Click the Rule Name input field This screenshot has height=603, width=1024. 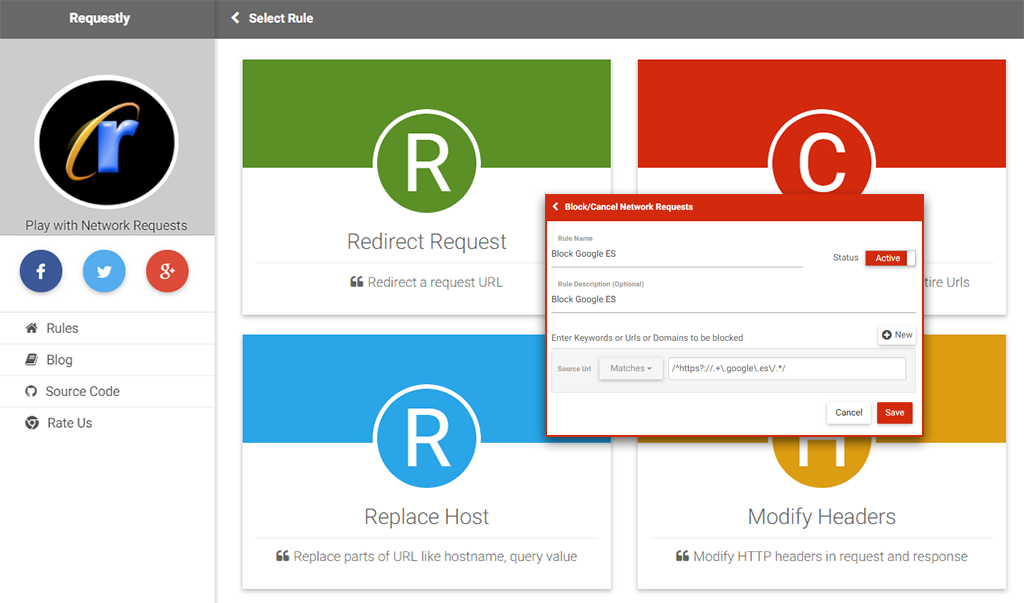click(677, 254)
